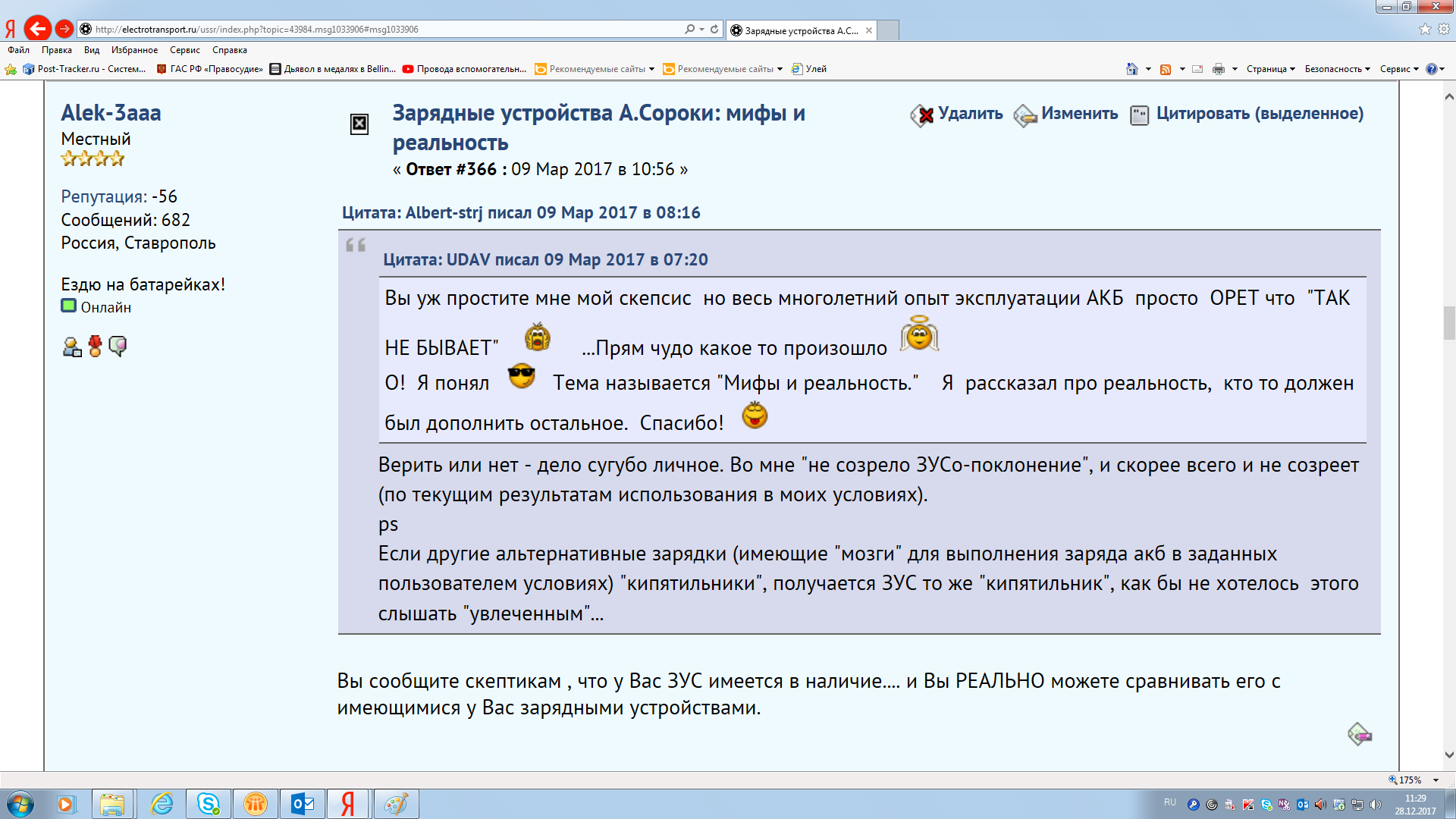
Task: Click Цитировать (выделенное) link
Action: tap(1259, 114)
